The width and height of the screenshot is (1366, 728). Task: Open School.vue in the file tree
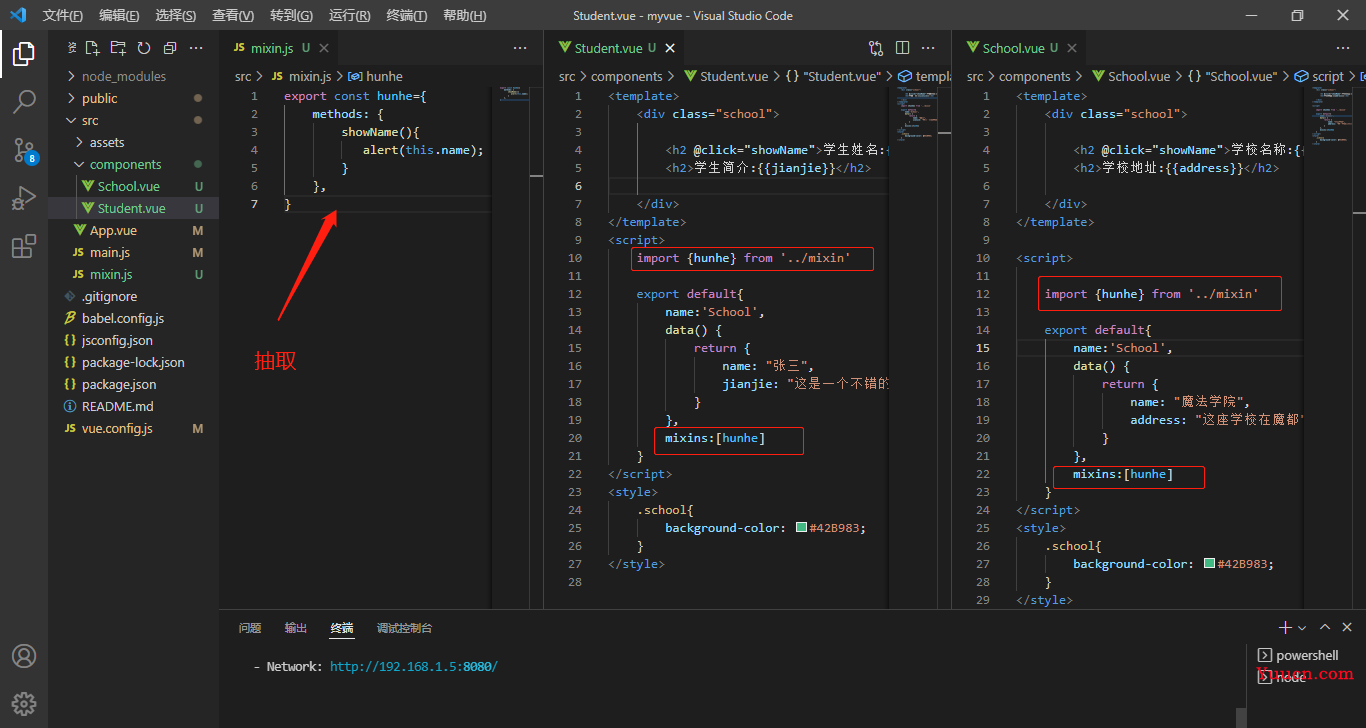[133, 186]
